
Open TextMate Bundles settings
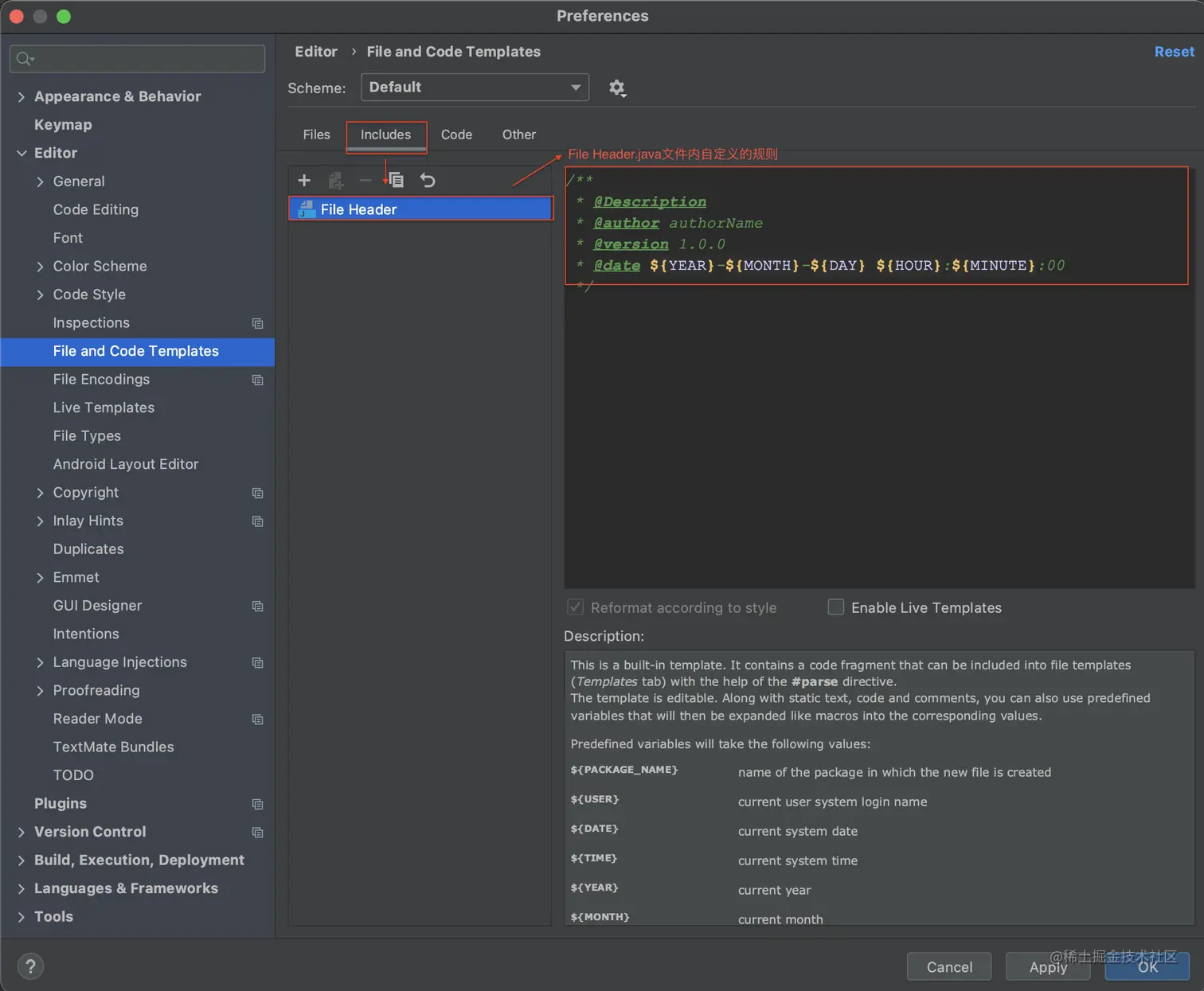(113, 747)
